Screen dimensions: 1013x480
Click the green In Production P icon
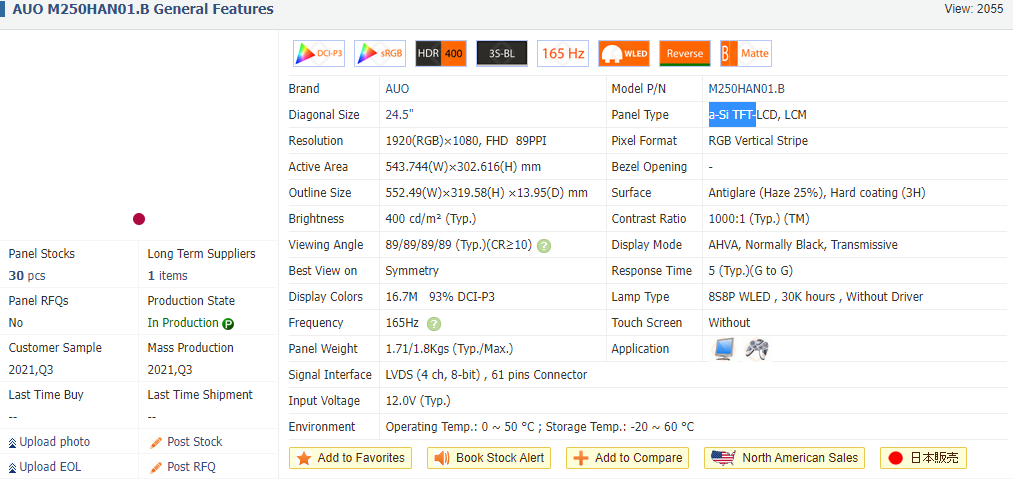[x=228, y=324]
